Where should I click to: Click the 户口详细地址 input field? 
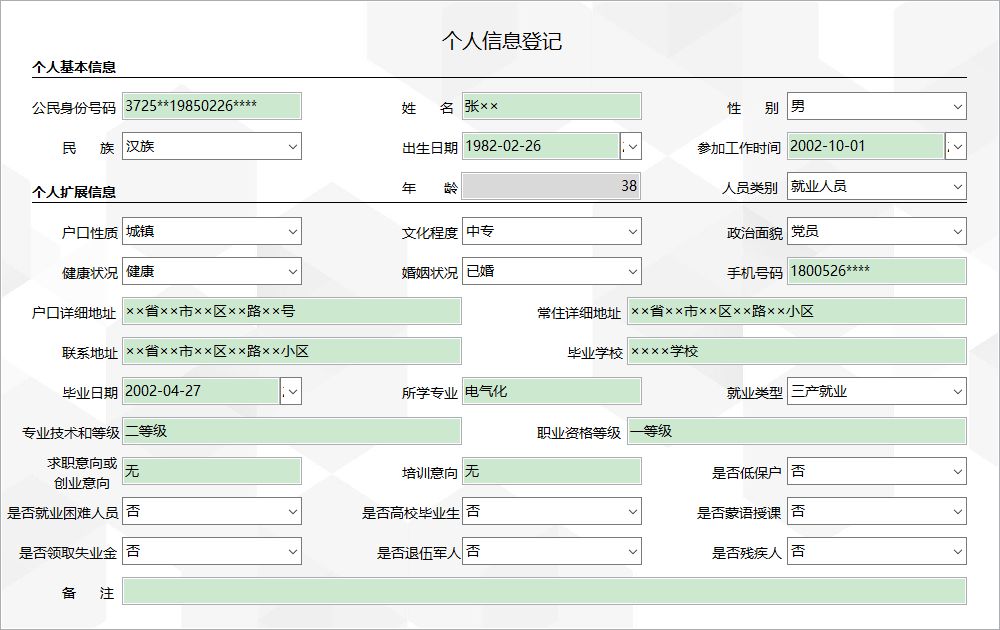click(x=291, y=311)
